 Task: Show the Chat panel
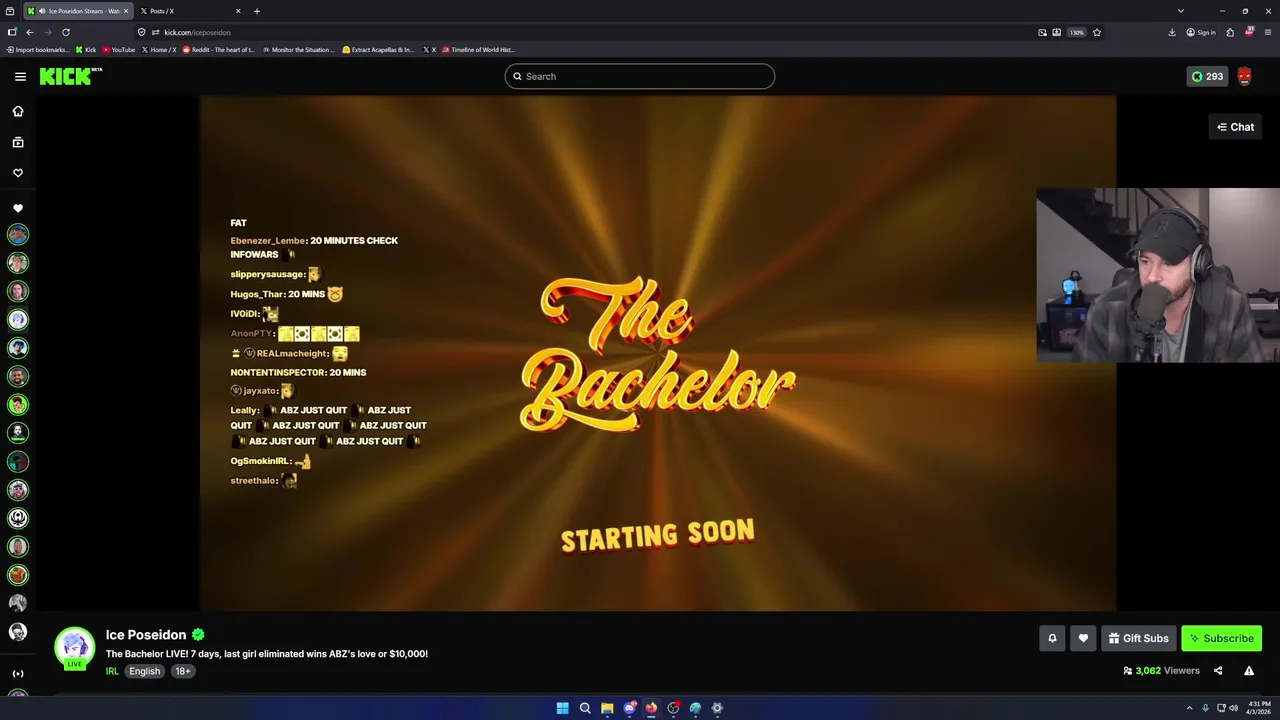pyautogui.click(x=1235, y=127)
